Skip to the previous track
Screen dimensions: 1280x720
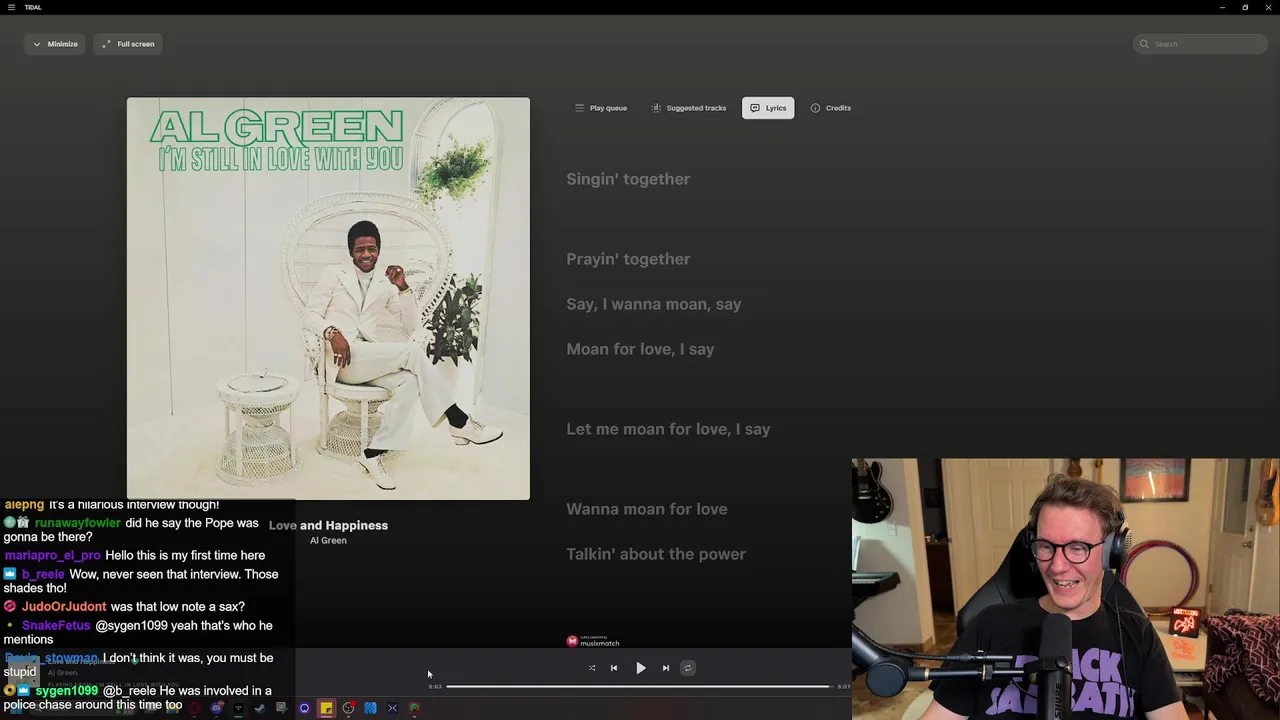614,668
